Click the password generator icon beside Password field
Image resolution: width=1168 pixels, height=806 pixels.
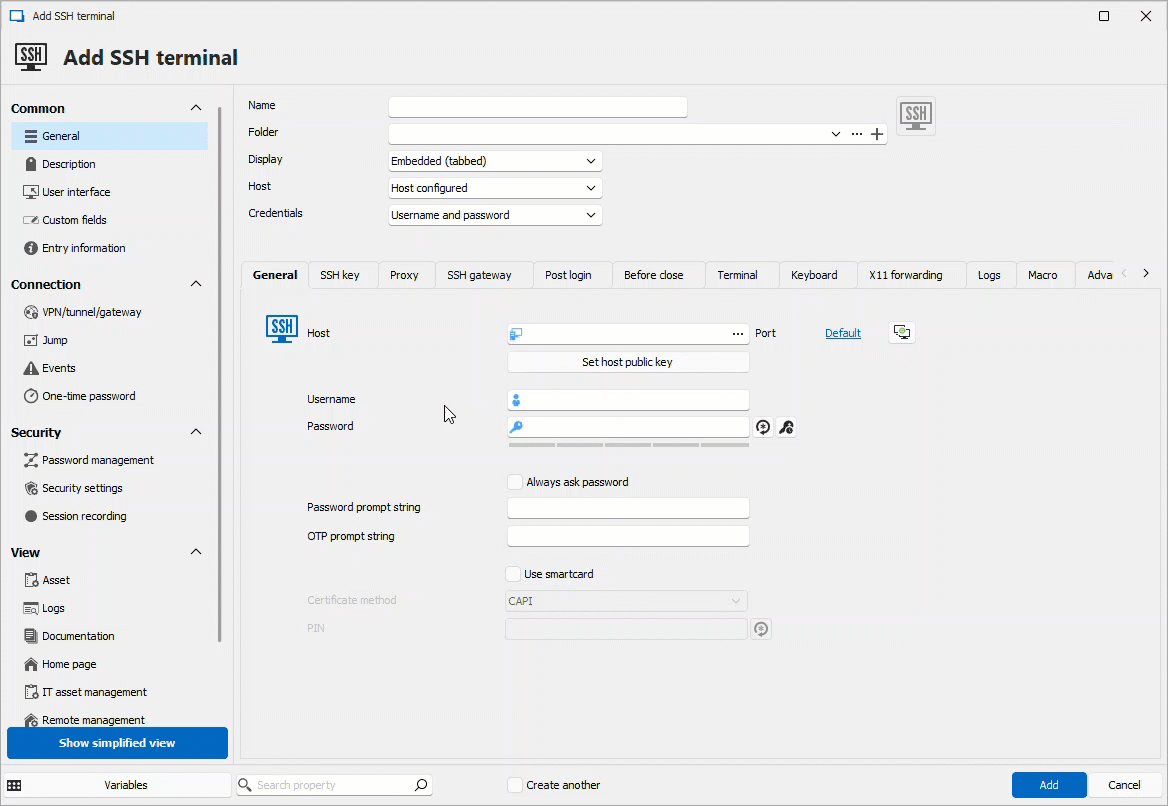click(763, 428)
